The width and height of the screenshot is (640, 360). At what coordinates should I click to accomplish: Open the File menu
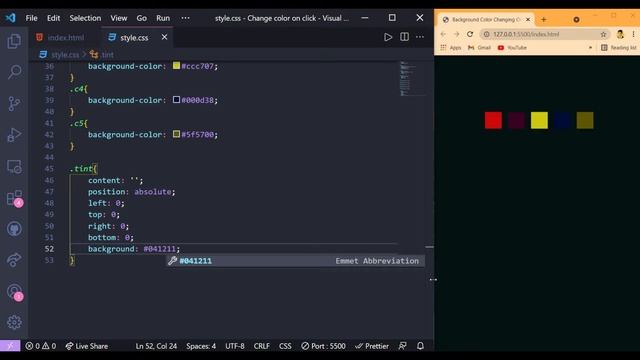(x=31, y=18)
